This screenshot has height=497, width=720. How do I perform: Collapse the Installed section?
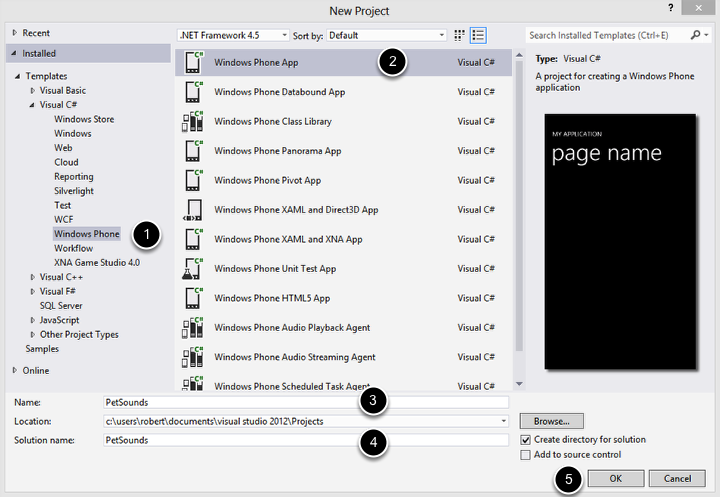[x=14, y=53]
